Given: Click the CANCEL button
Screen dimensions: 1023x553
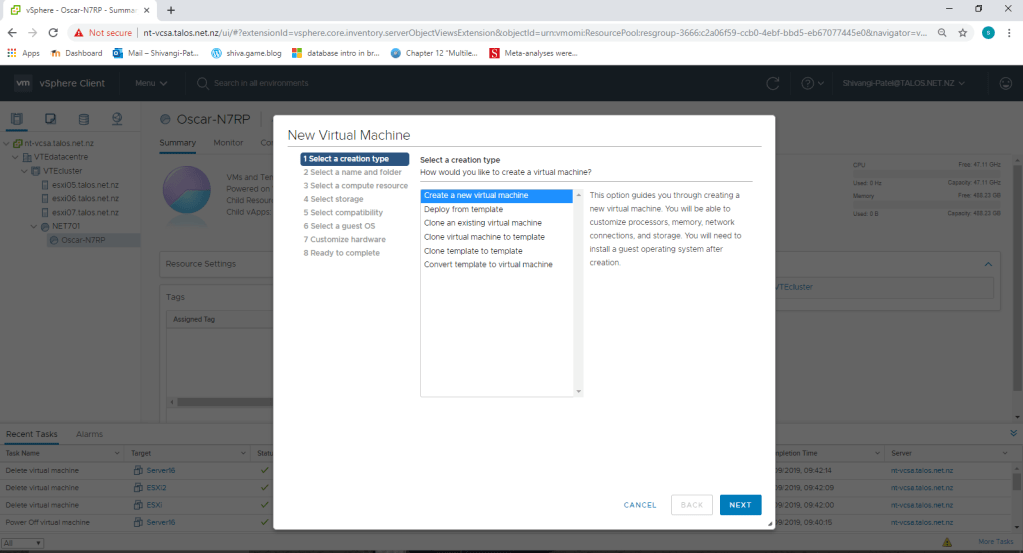Looking at the screenshot, I should pos(640,505).
